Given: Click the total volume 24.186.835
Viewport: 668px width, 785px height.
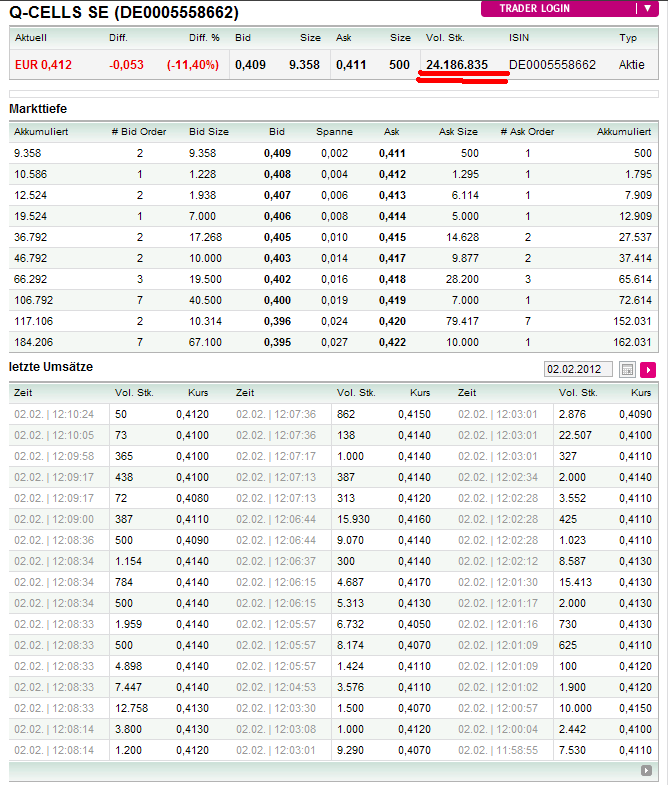Looking at the screenshot, I should coord(457,65).
